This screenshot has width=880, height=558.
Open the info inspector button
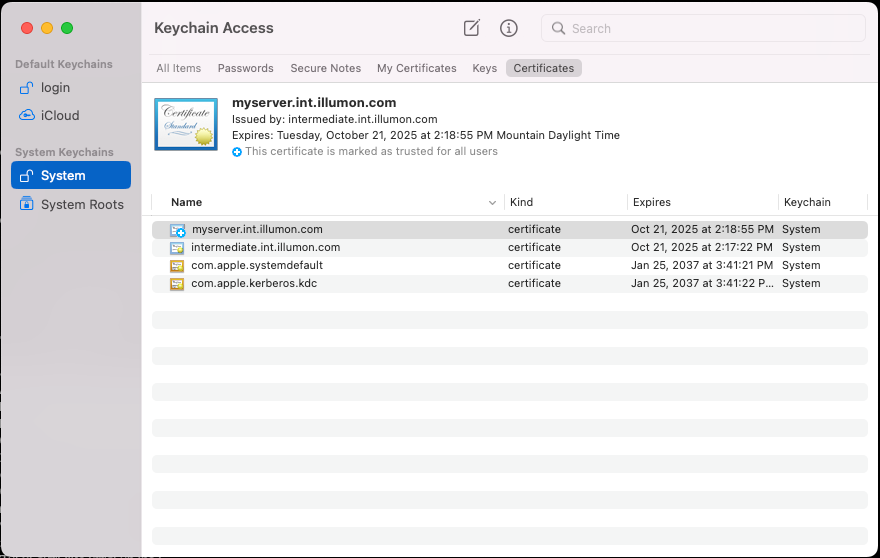tap(508, 28)
